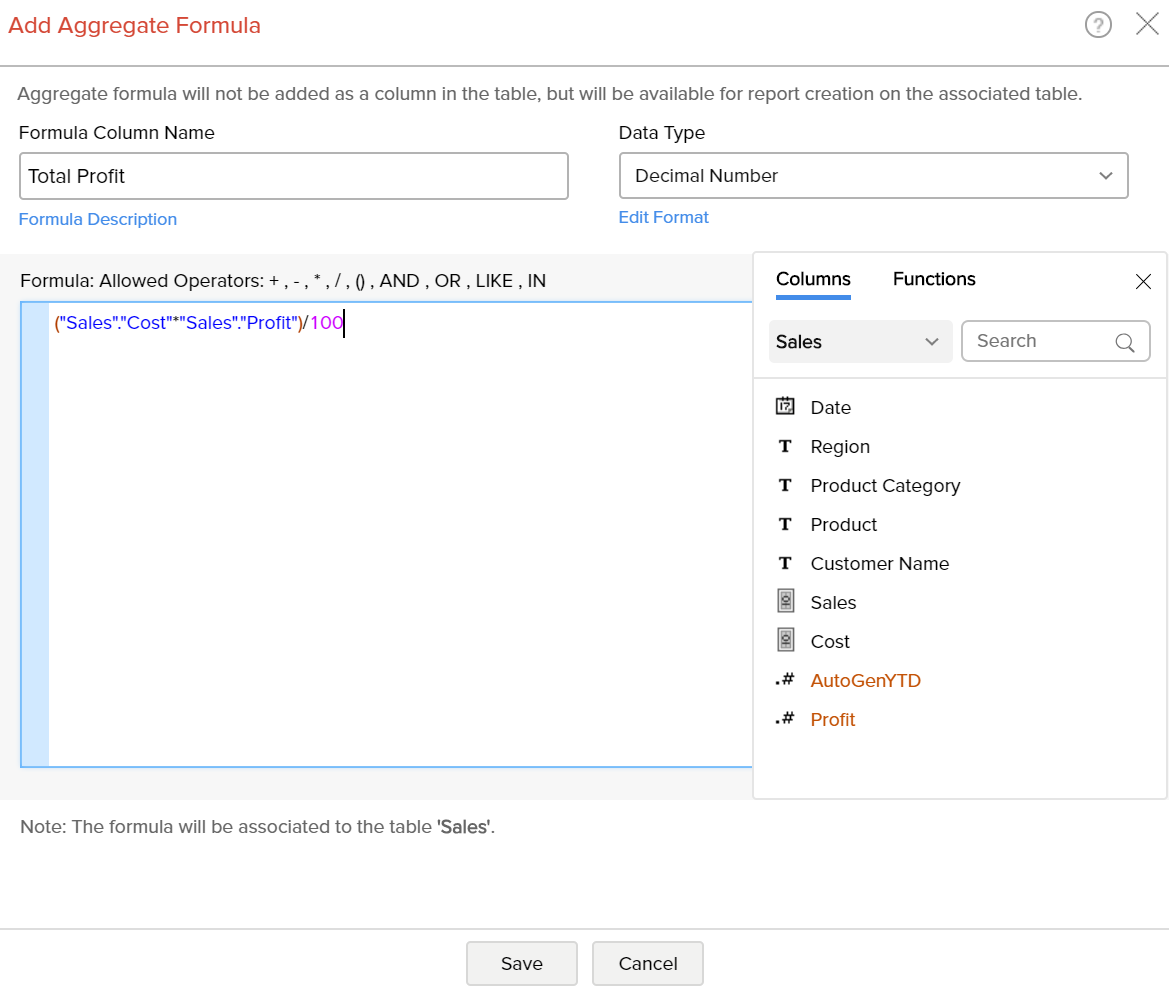The height and width of the screenshot is (990, 1169).
Task: Close the Add Aggregate Formula dialog
Action: [x=1147, y=25]
